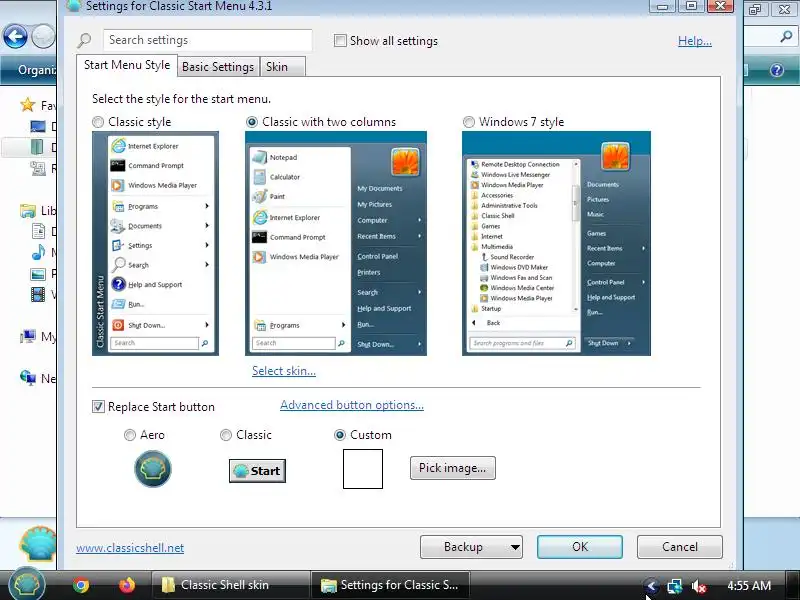Choose the Custom button radio option
800x600 pixels.
[339, 435]
